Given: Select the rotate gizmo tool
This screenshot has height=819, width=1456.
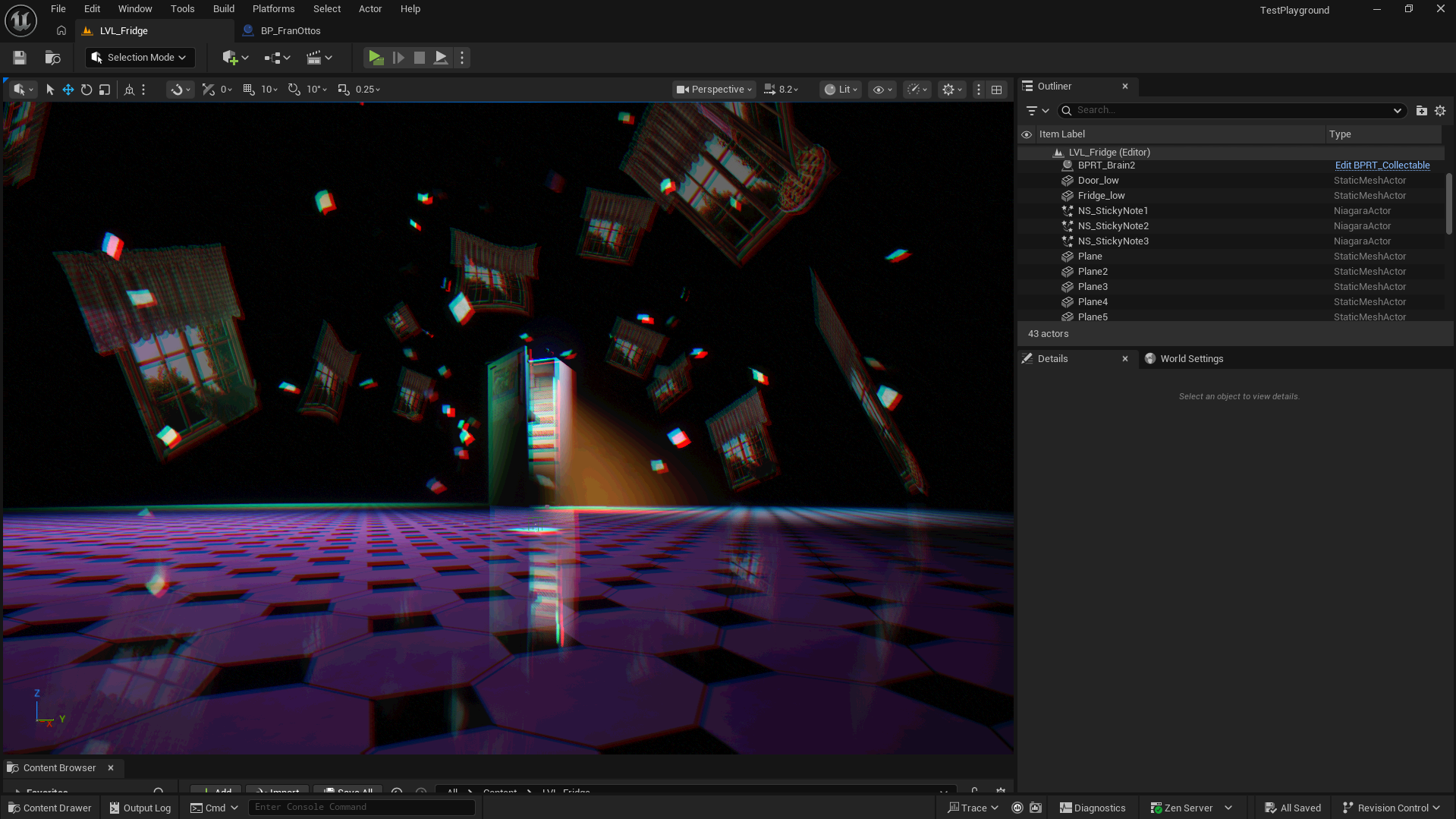Looking at the screenshot, I should (x=86, y=90).
